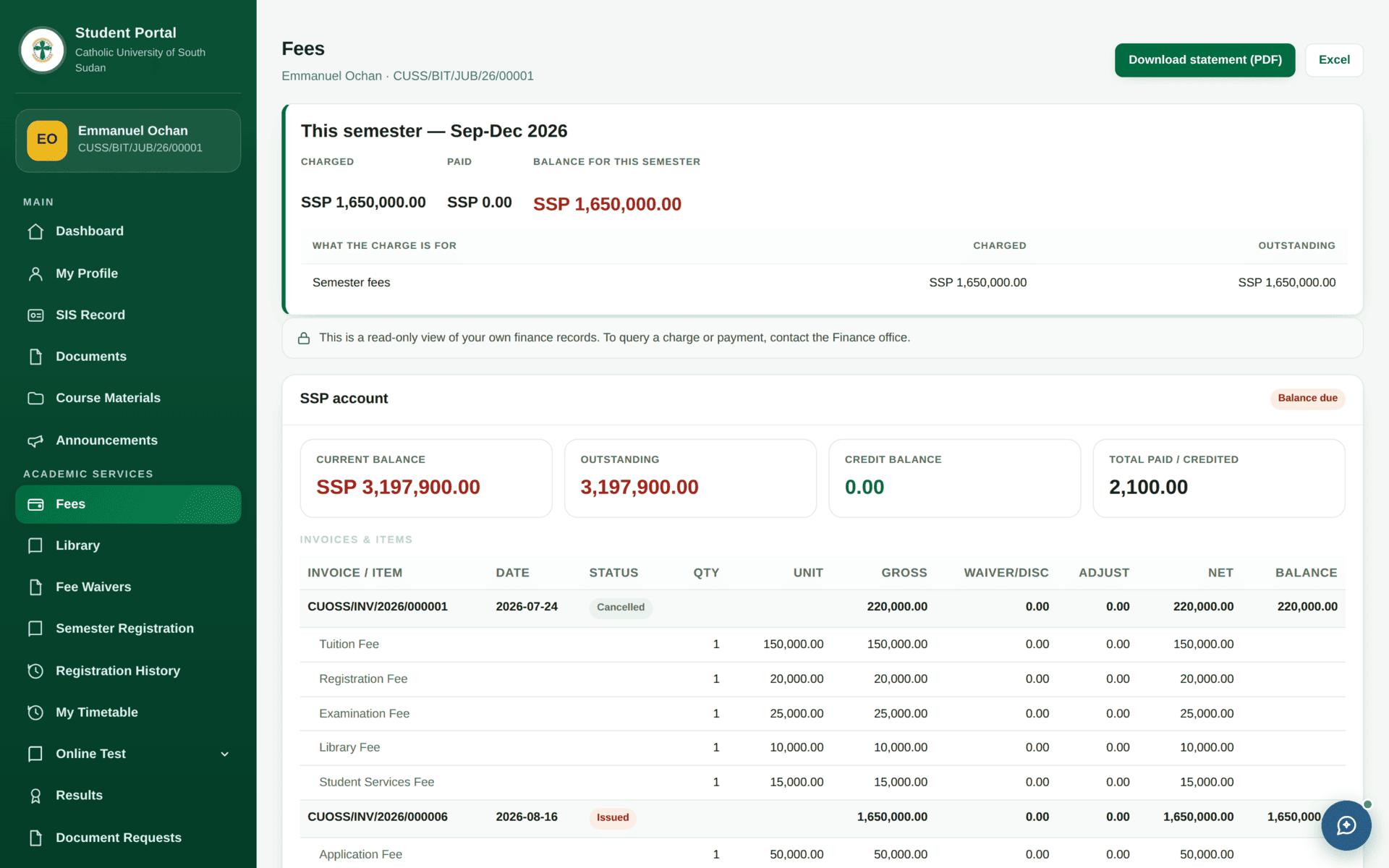Click the Library Fee row label
This screenshot has height=868, width=1389.
pos(349,747)
